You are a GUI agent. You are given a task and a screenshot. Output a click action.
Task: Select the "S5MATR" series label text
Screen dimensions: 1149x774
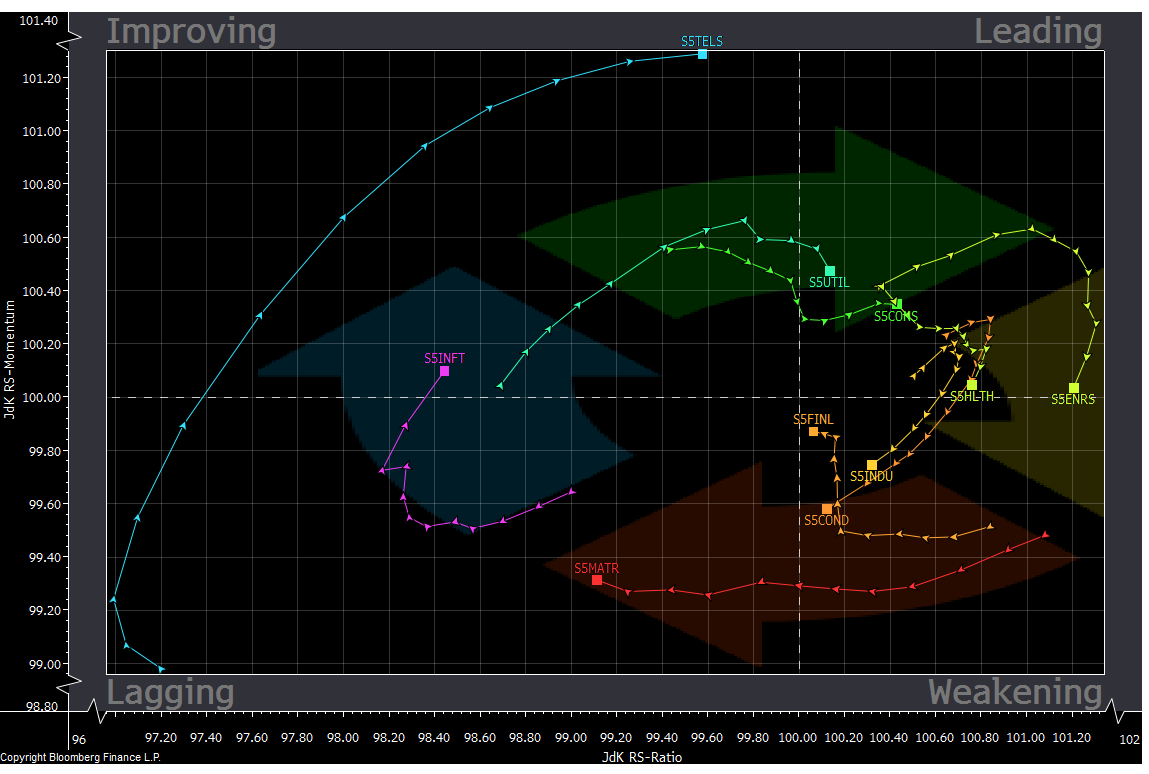pyautogui.click(x=596, y=569)
